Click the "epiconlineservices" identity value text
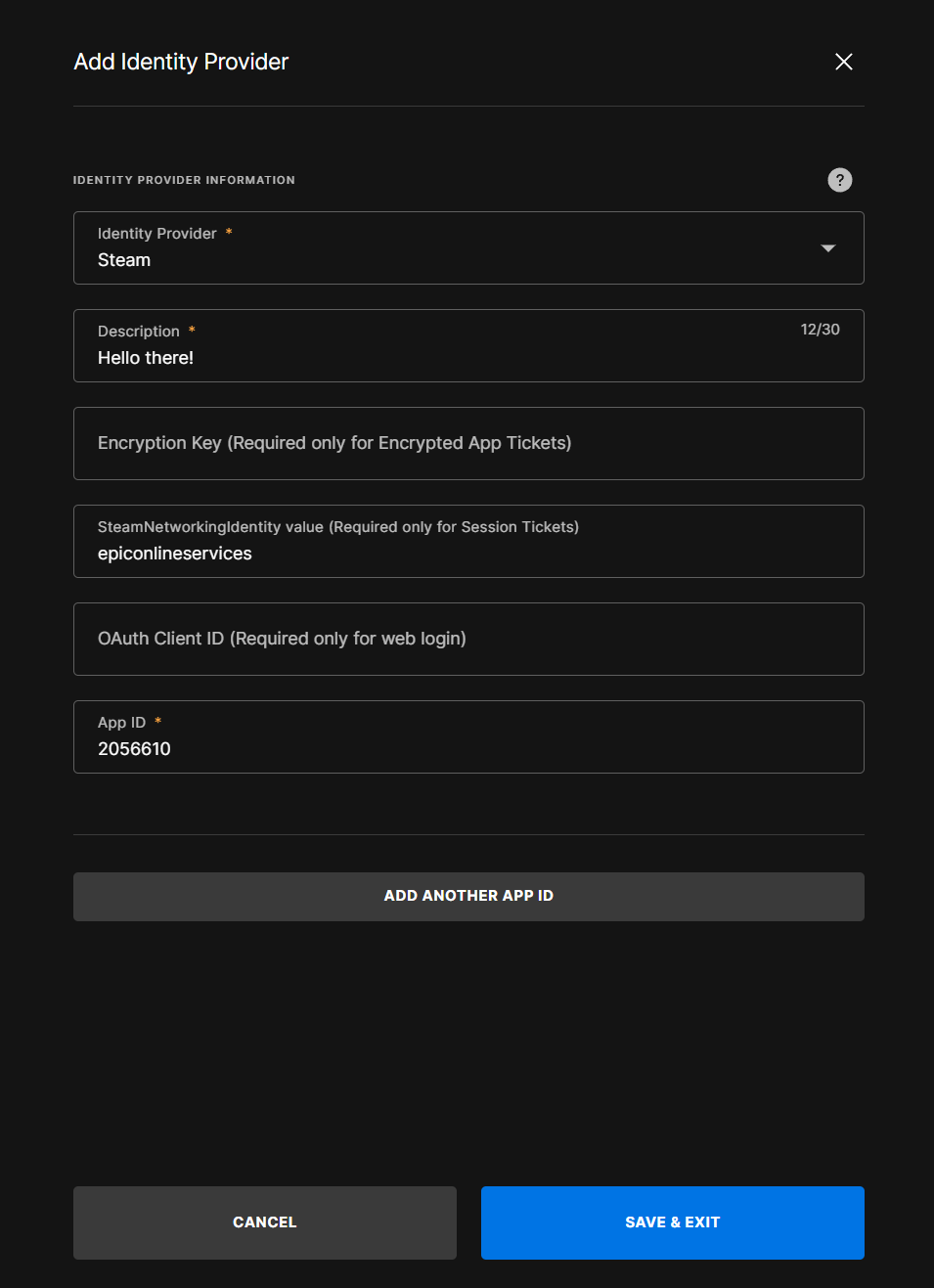The height and width of the screenshot is (1288, 934). [x=175, y=554]
